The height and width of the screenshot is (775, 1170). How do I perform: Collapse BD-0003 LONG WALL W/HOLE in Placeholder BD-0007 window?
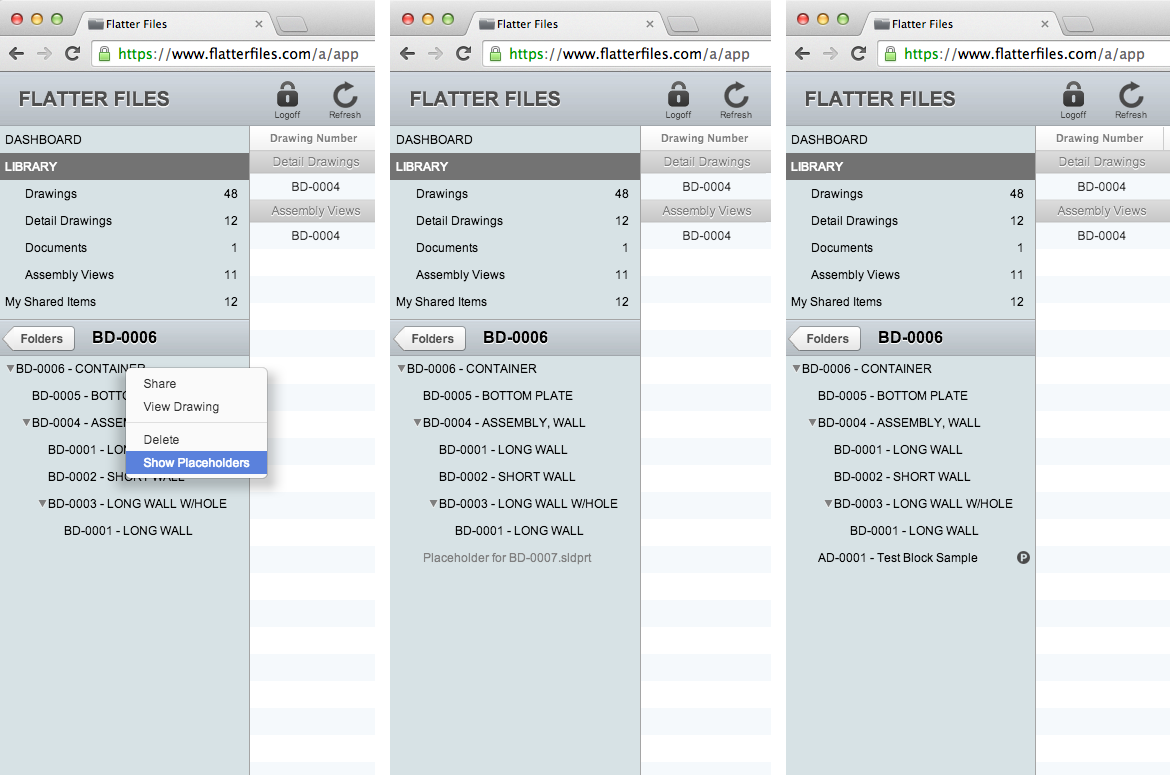[x=434, y=503]
